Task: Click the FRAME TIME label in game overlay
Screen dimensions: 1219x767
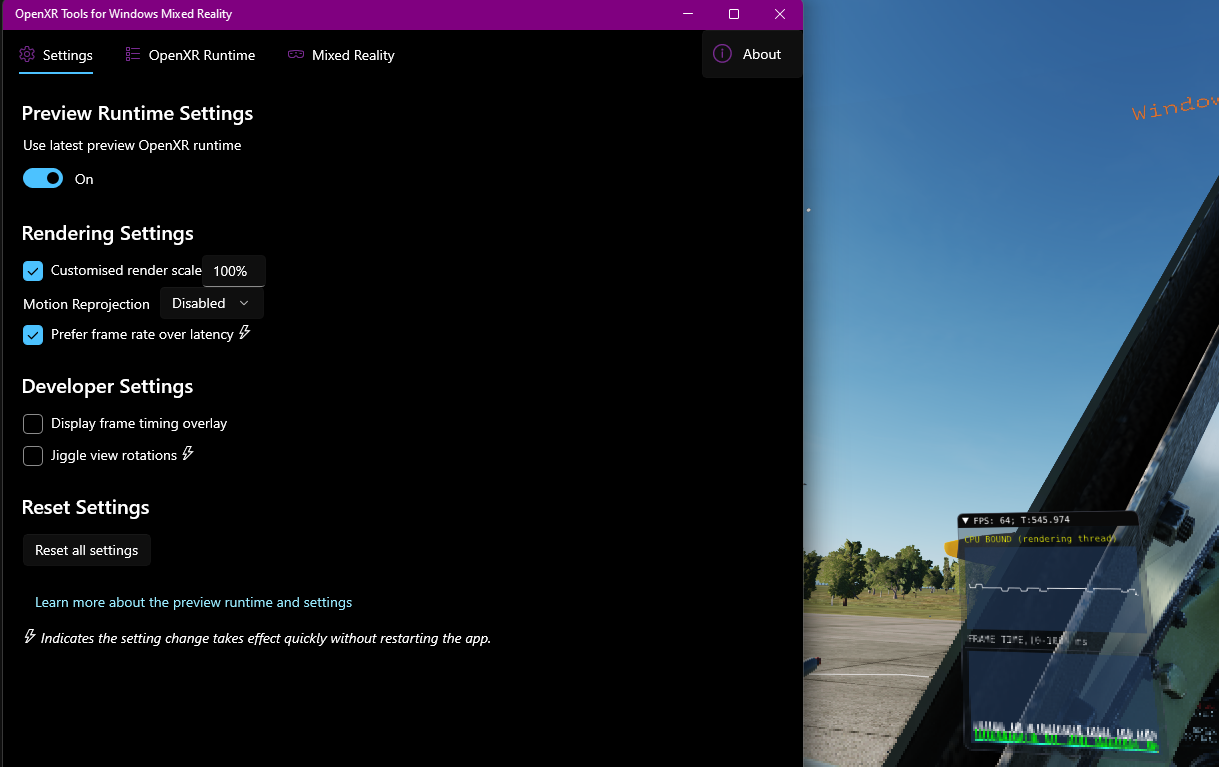Action: 1027,641
